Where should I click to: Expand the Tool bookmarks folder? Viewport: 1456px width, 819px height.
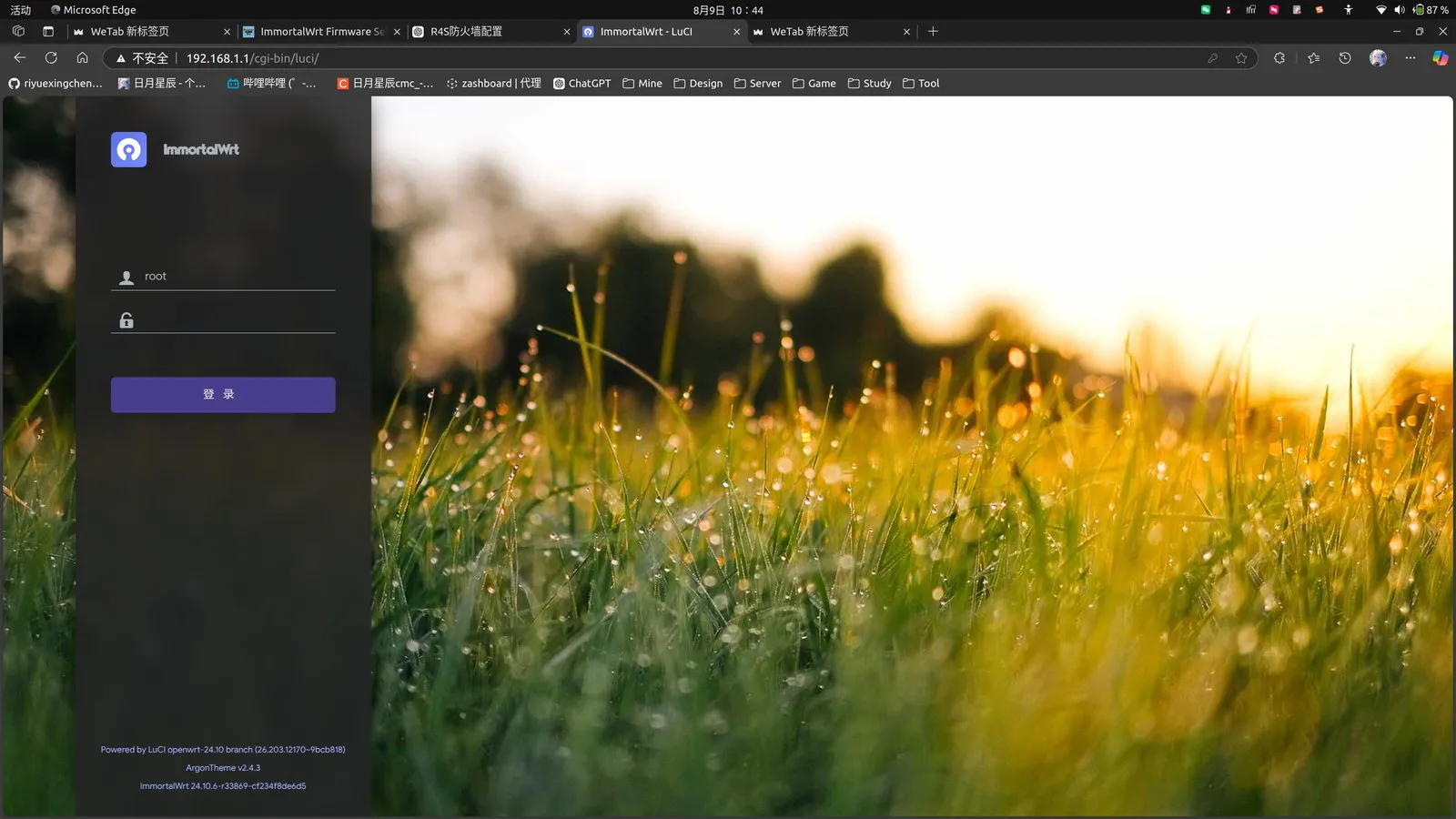(921, 84)
